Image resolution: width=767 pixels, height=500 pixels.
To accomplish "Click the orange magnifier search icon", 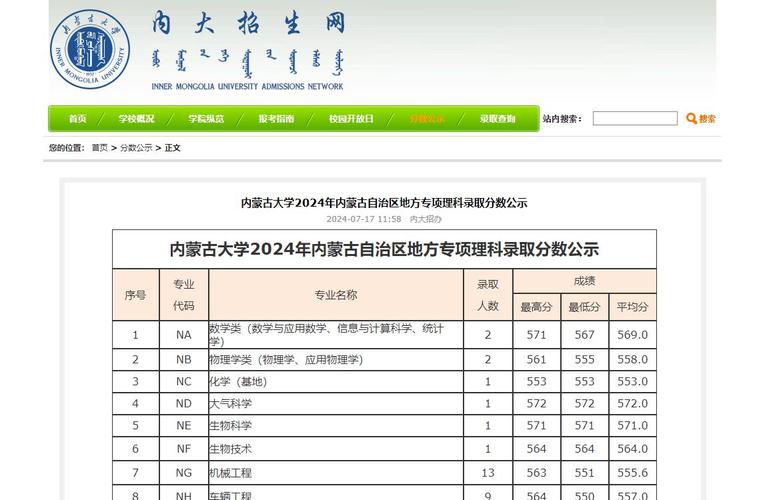I will click(x=691, y=118).
